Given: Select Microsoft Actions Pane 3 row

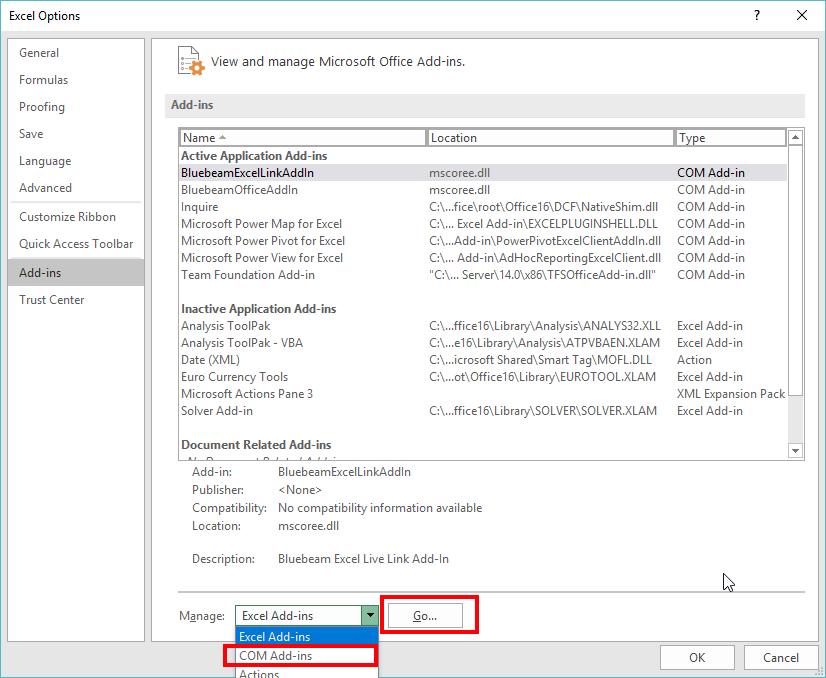Looking at the screenshot, I should (x=483, y=394).
